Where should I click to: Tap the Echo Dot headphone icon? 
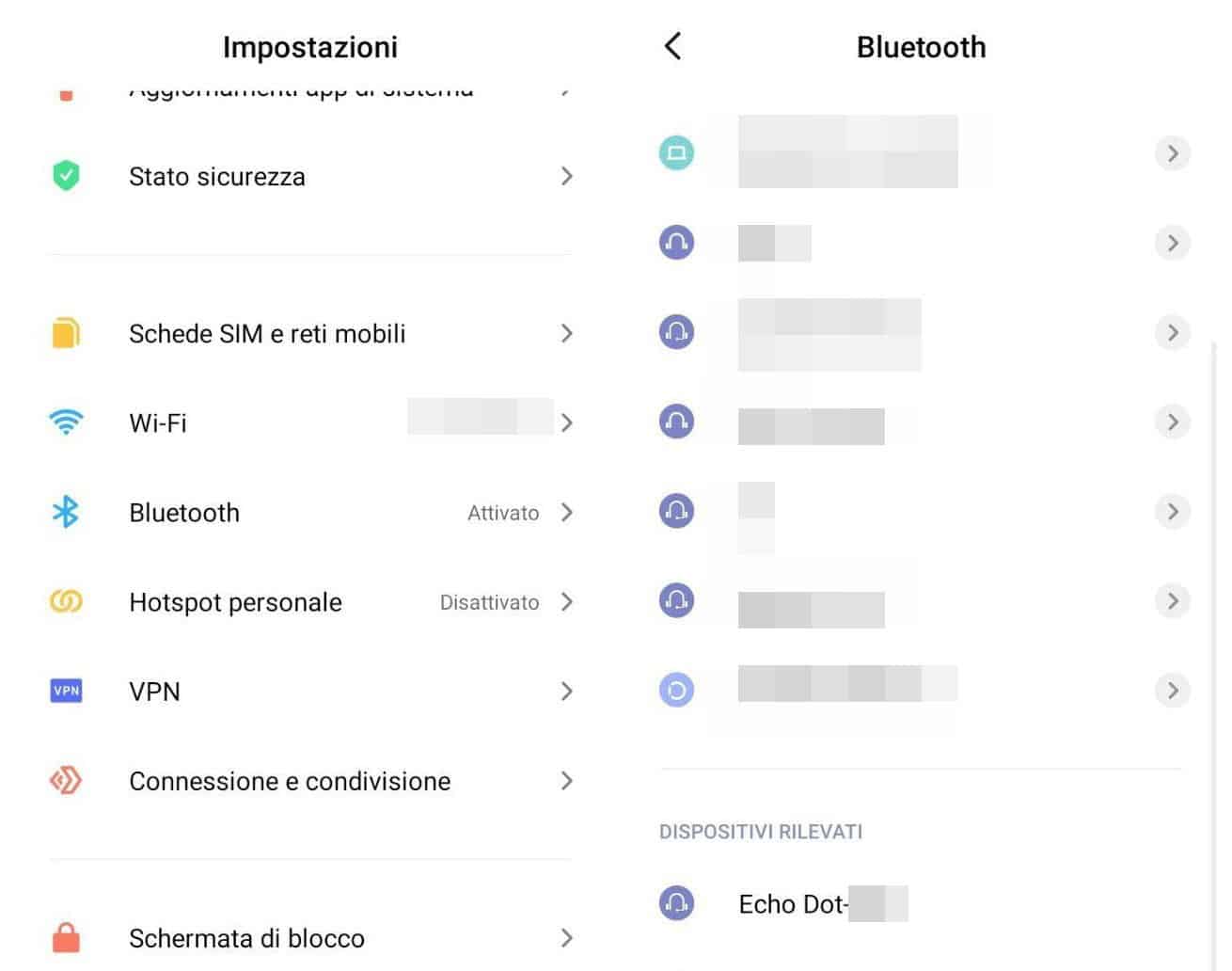tap(676, 903)
